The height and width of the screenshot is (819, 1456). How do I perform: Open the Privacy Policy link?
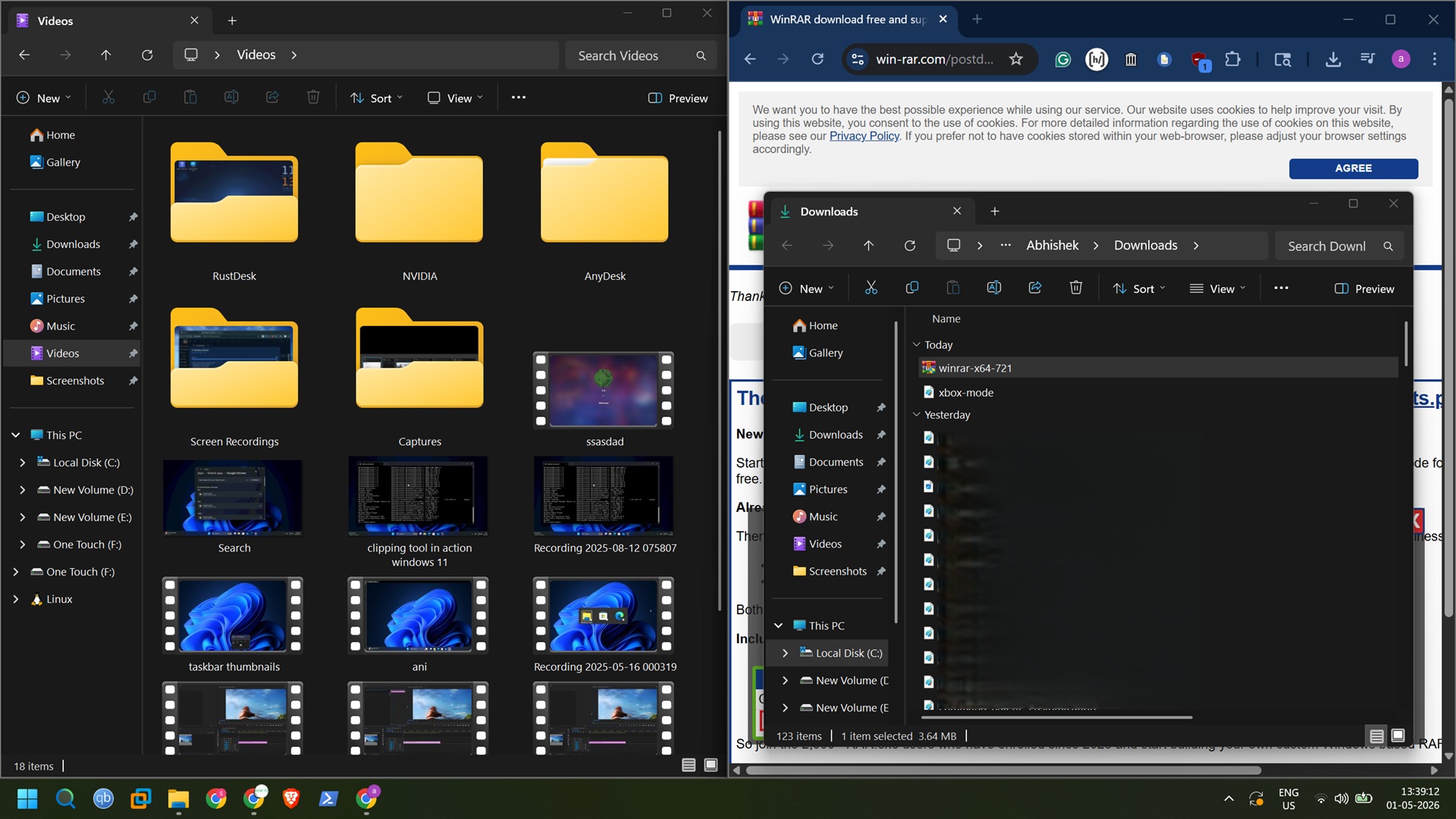coord(864,136)
